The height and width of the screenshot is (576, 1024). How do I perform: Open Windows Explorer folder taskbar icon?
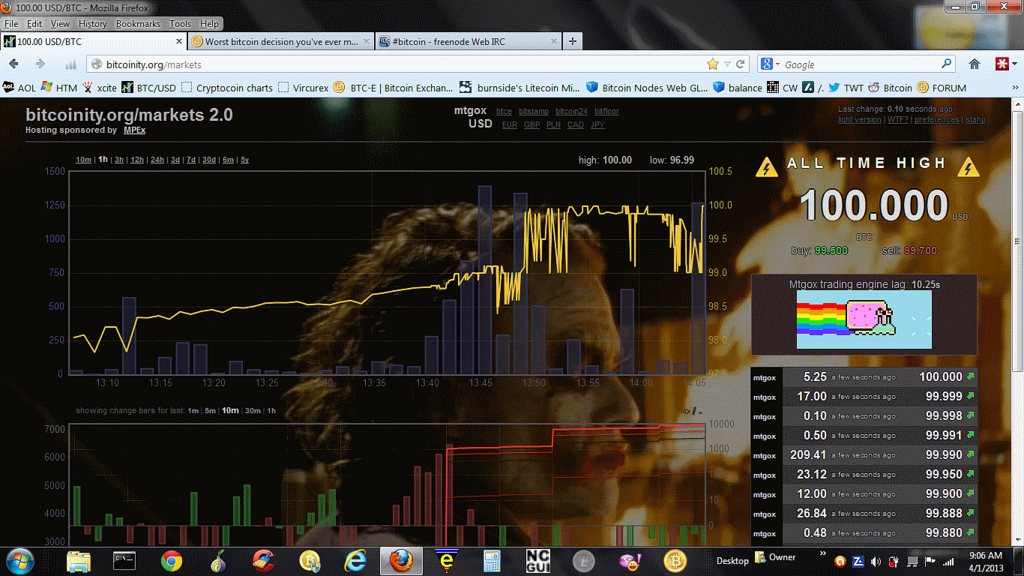click(x=78, y=561)
